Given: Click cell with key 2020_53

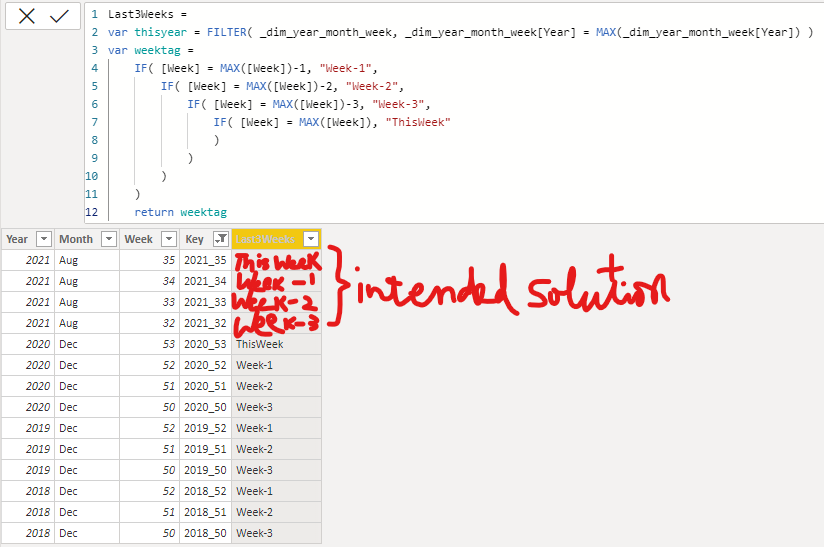Looking at the screenshot, I should 205,344.
